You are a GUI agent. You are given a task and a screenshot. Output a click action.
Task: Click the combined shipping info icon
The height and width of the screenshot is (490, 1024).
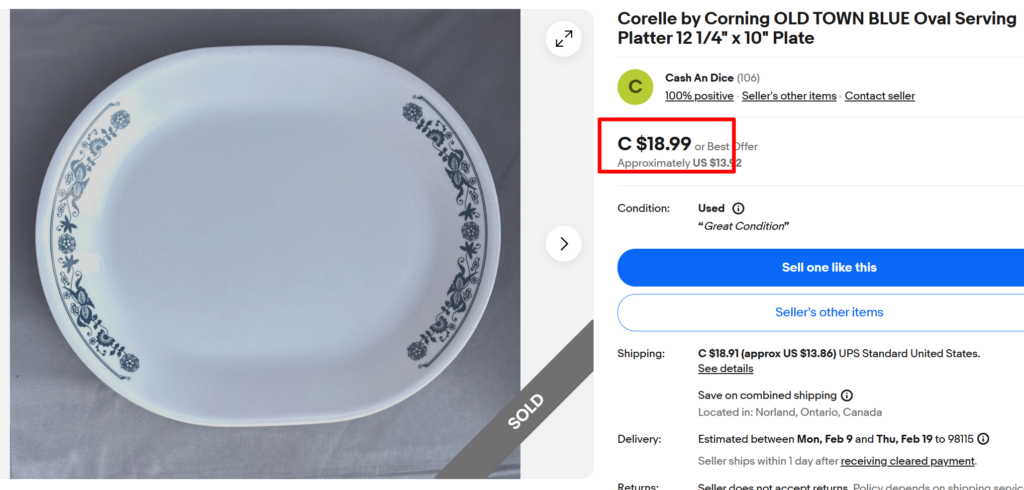847,395
